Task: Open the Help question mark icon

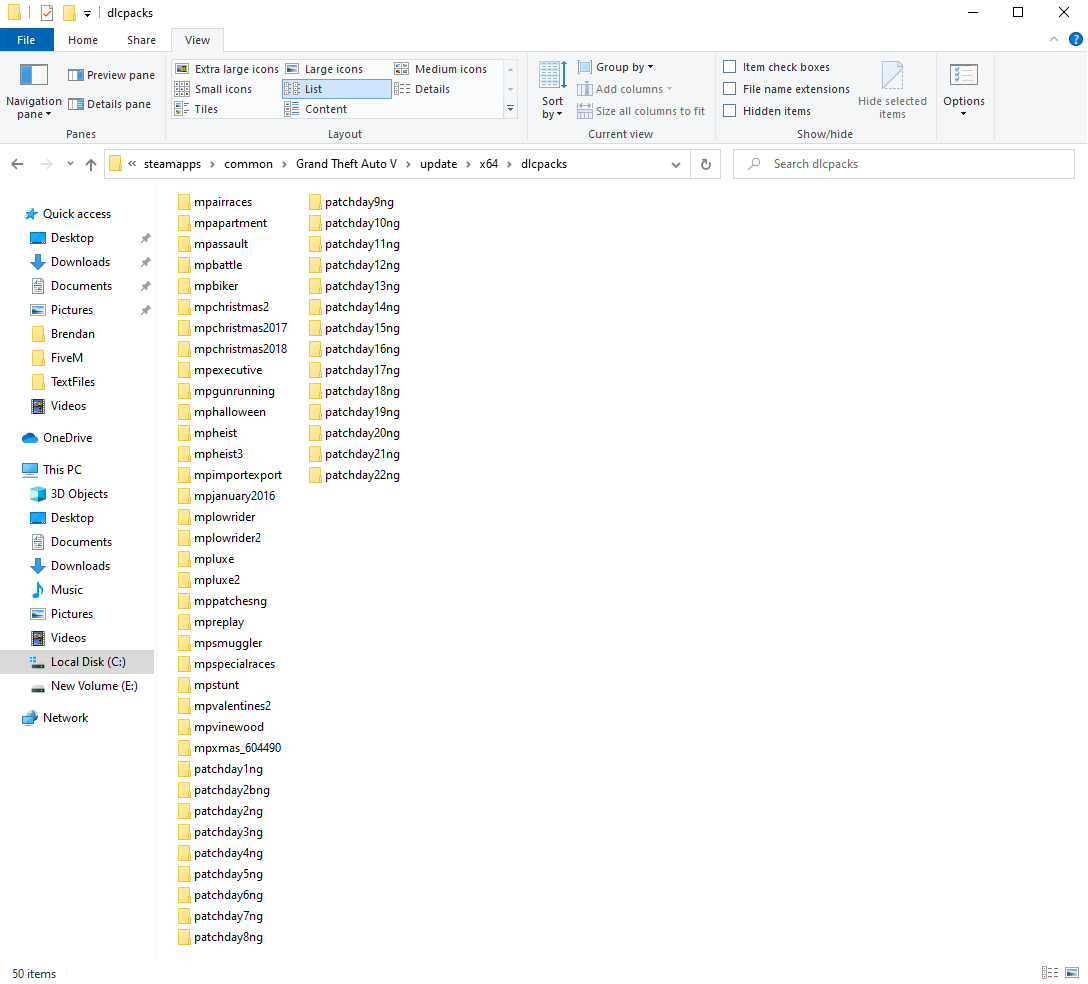Action: [x=1075, y=40]
